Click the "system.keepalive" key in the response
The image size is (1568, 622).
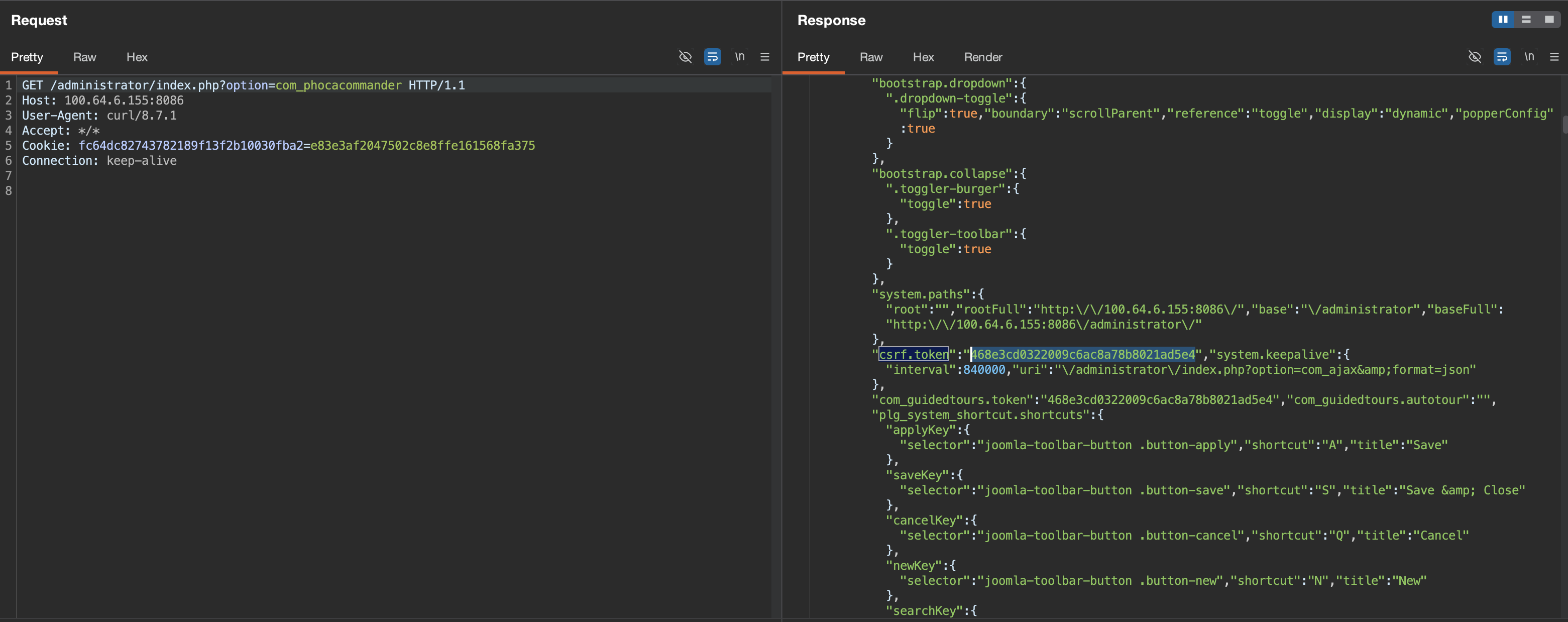1272,355
